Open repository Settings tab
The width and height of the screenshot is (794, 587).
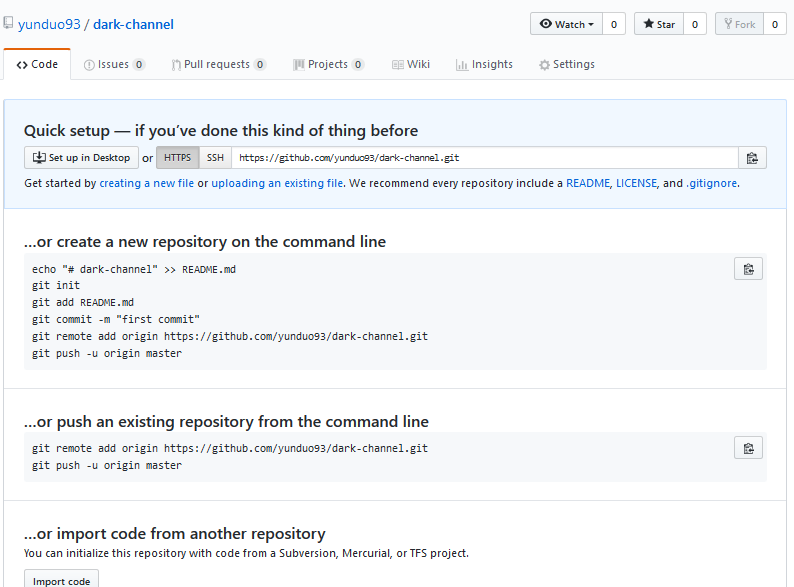click(x=567, y=64)
